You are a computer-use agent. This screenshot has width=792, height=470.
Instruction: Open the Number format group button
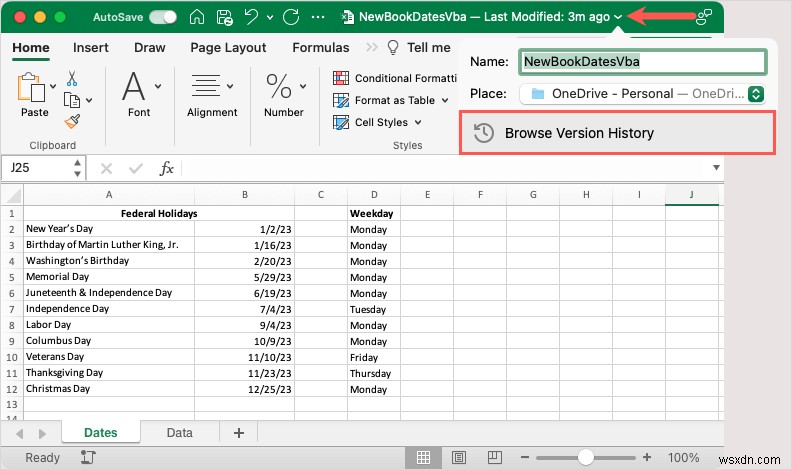284,94
